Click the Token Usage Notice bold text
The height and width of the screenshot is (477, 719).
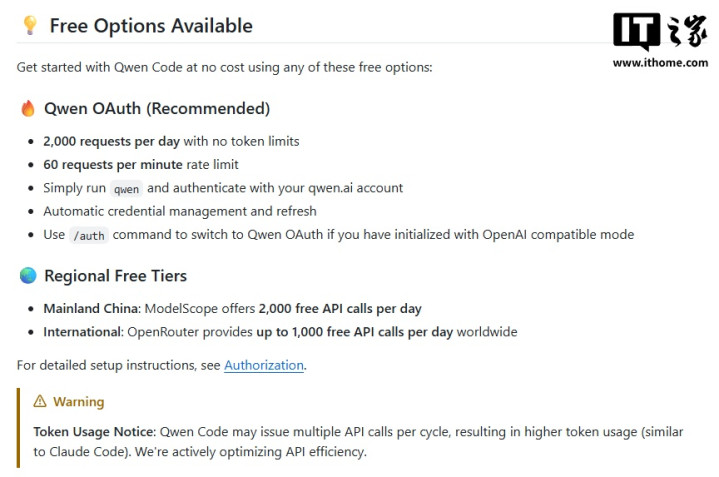click(94, 431)
